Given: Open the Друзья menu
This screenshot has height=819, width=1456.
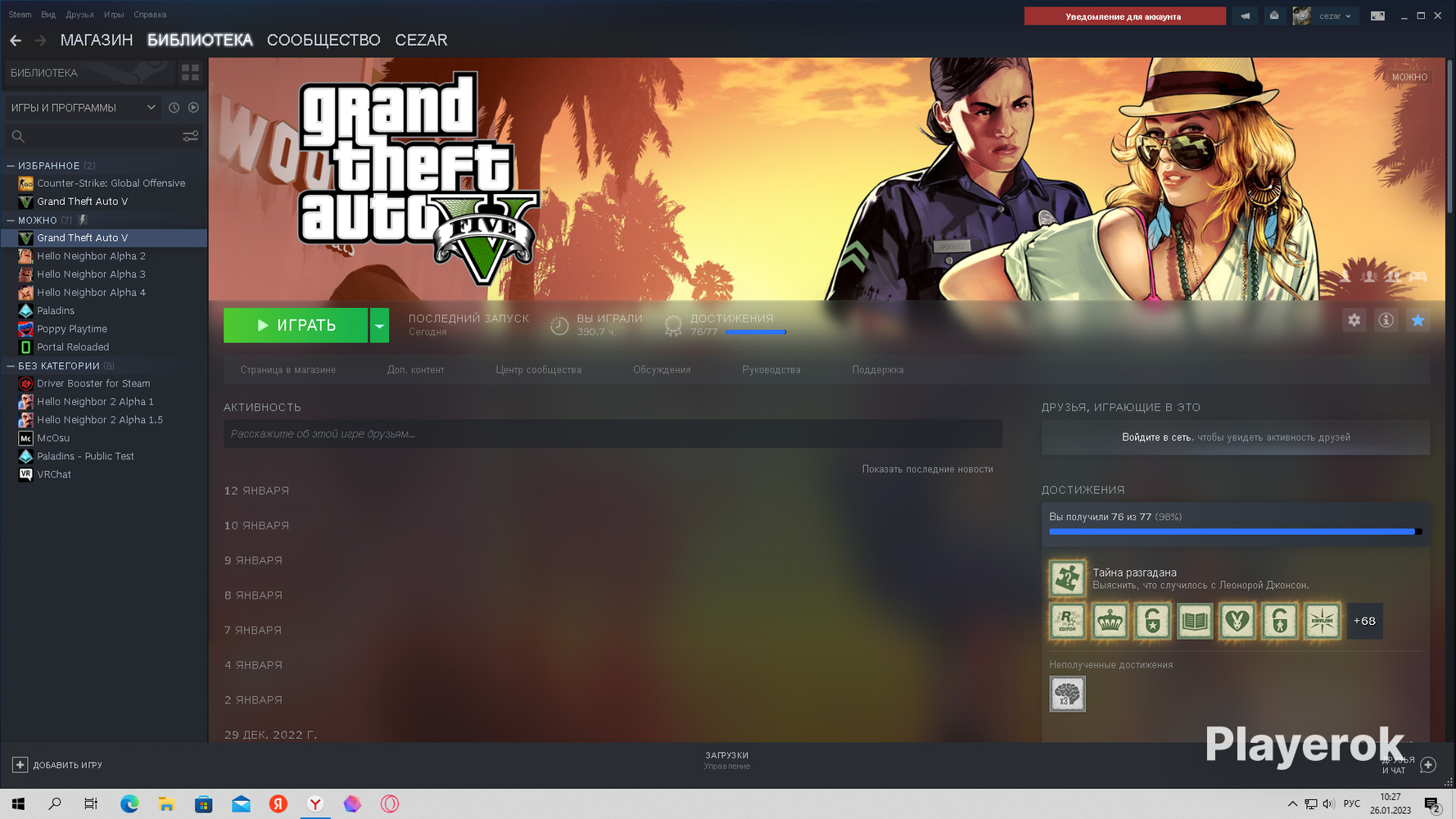Looking at the screenshot, I should coord(80,15).
